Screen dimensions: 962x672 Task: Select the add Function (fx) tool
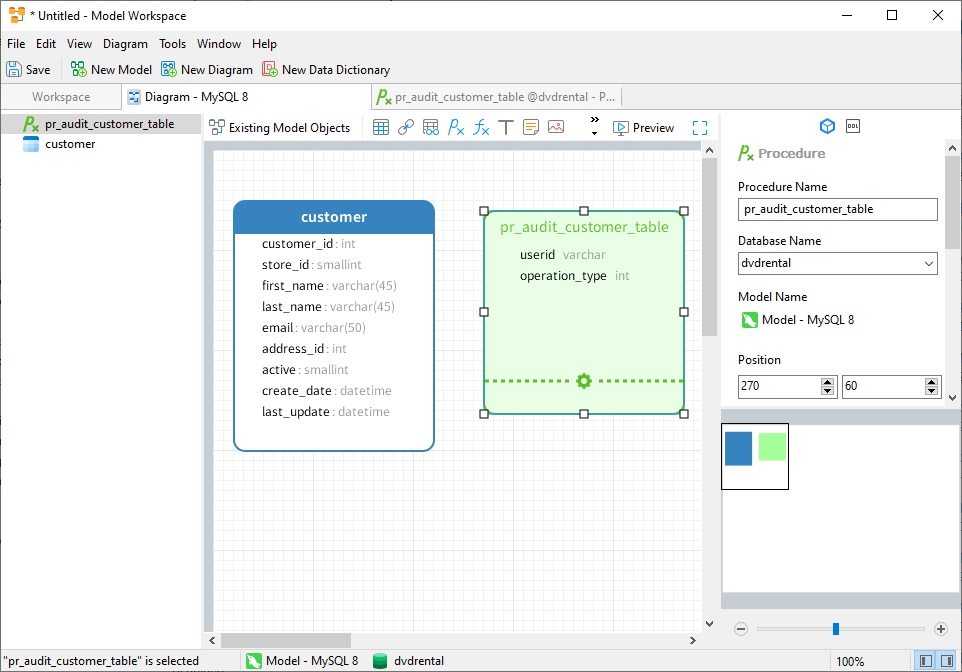pos(481,127)
